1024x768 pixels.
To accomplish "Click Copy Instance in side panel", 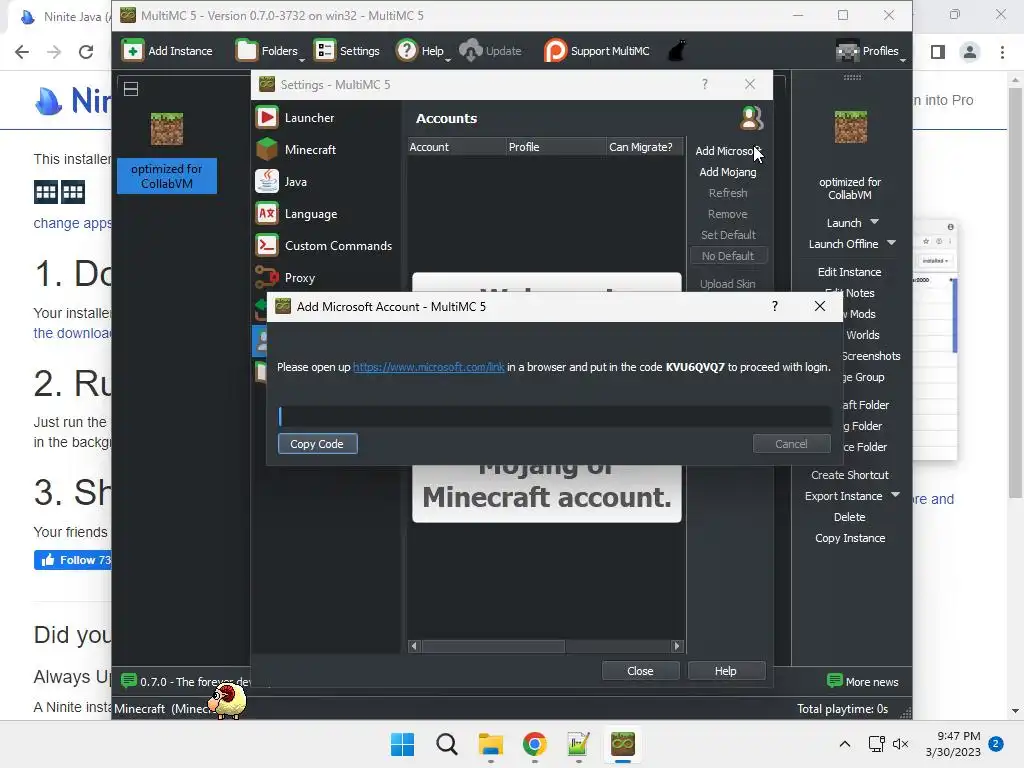I will pos(849,538).
